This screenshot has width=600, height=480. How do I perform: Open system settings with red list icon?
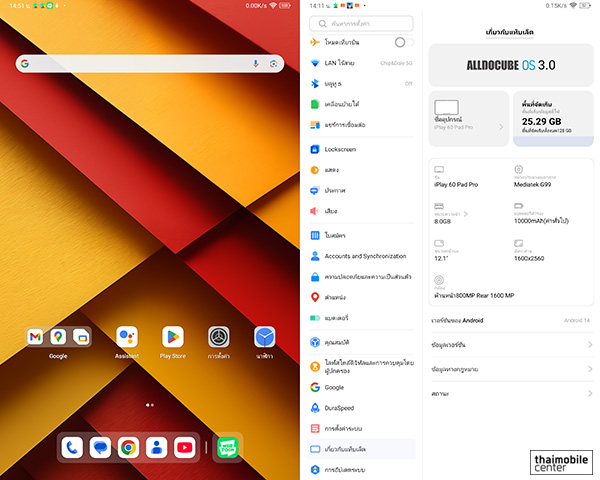click(361, 428)
